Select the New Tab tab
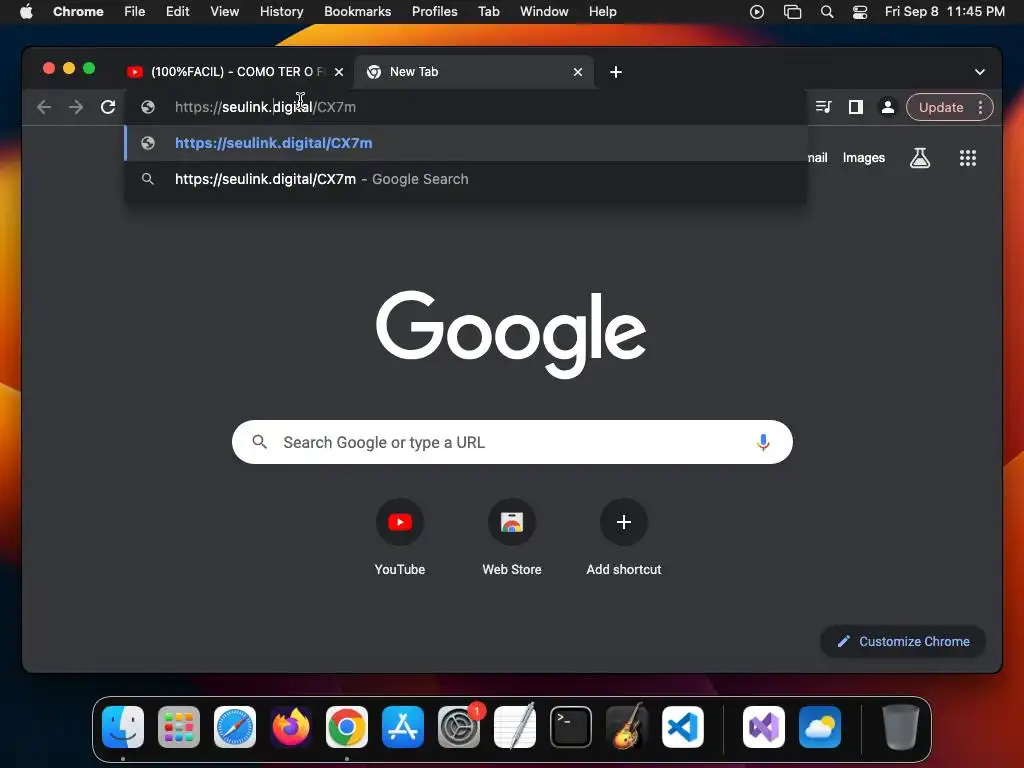This screenshot has height=768, width=1024. coord(473,72)
